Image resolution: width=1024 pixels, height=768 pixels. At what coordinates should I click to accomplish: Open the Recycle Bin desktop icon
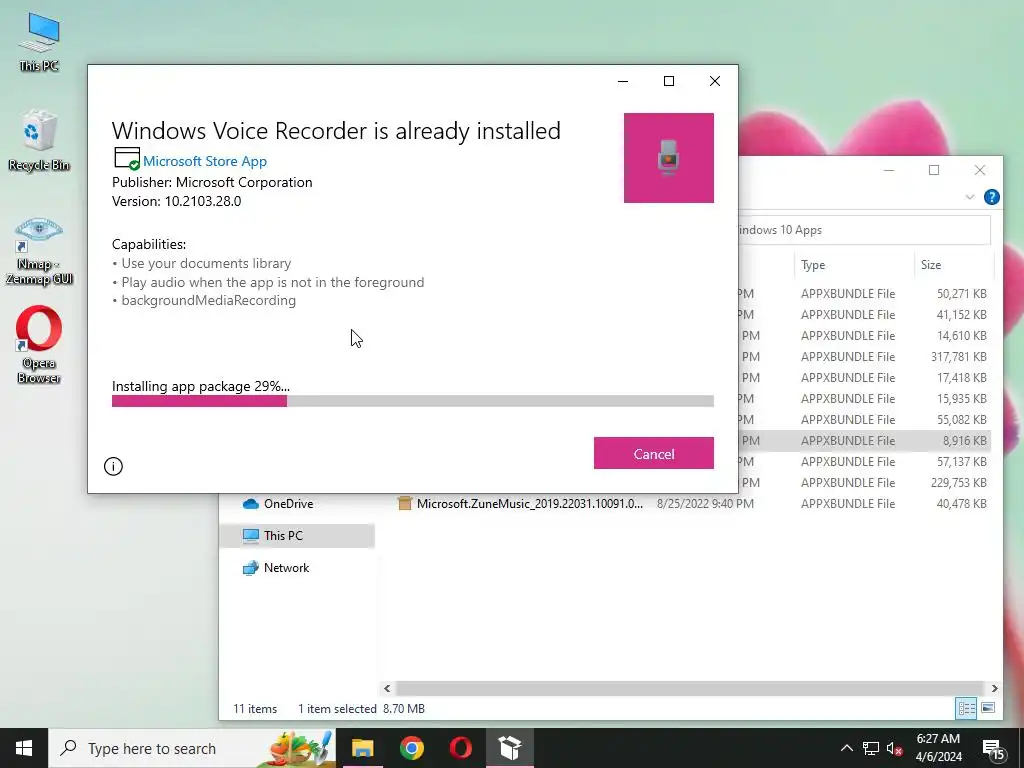tap(39, 140)
